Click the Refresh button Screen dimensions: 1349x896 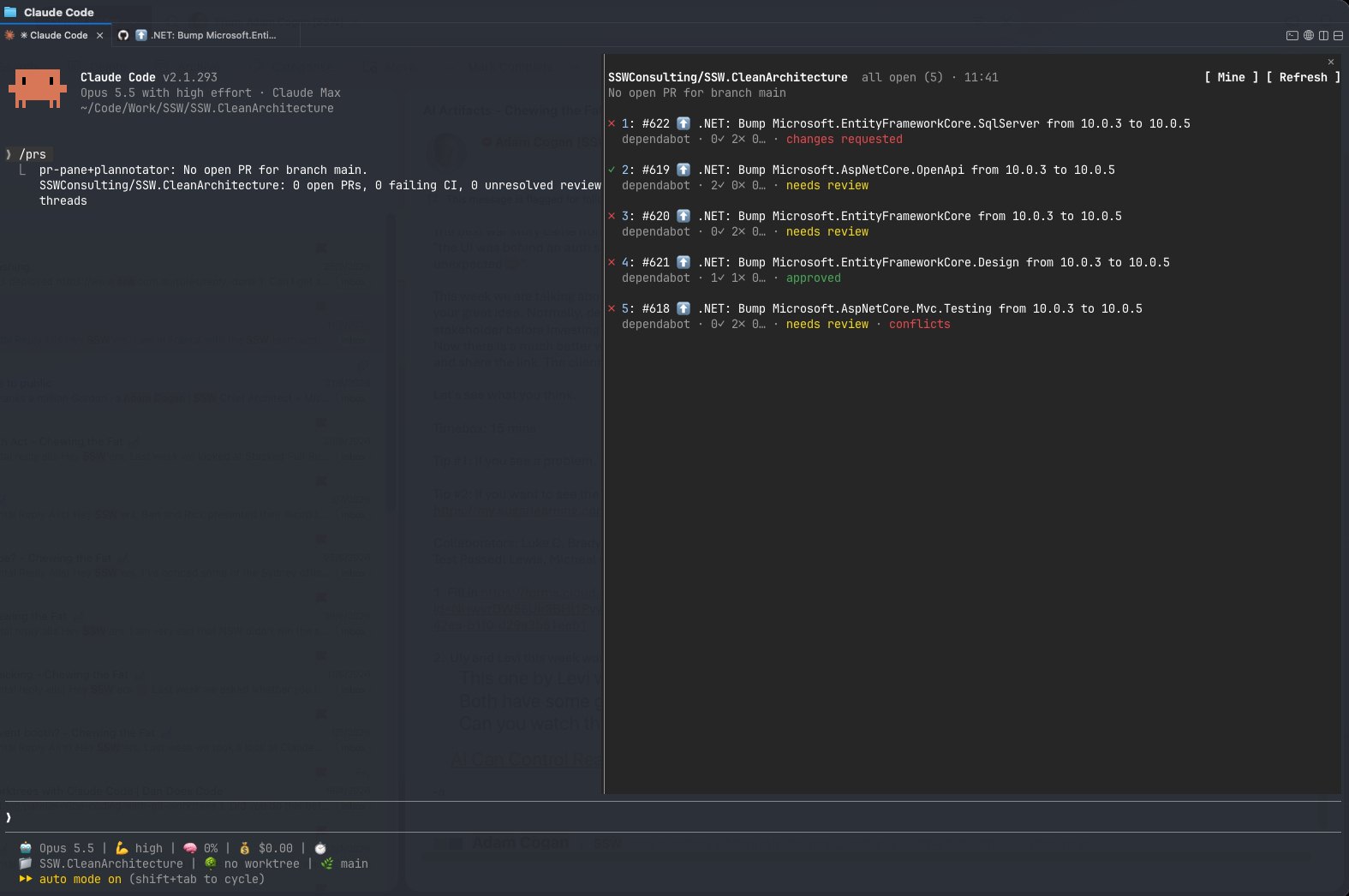click(x=1304, y=77)
